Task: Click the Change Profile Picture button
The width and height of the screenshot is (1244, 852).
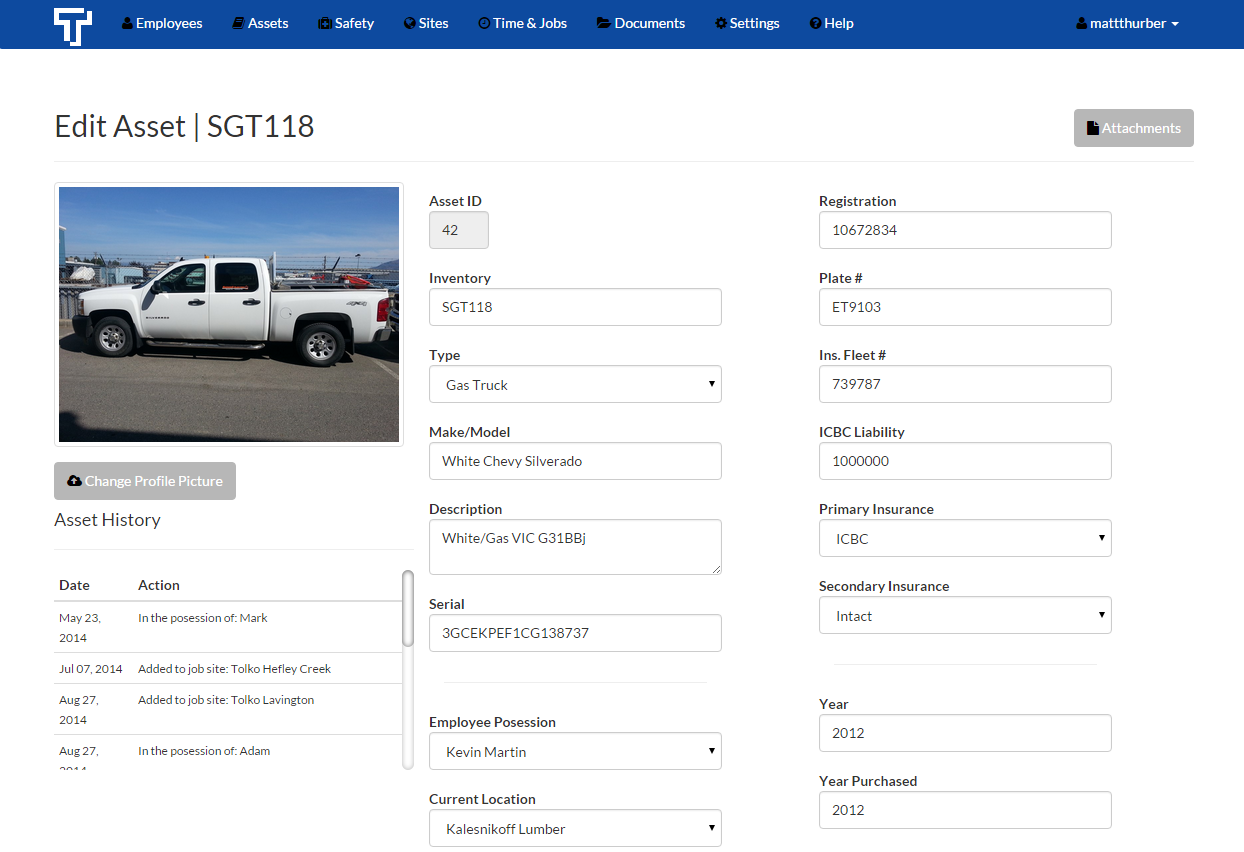Action: tap(144, 481)
